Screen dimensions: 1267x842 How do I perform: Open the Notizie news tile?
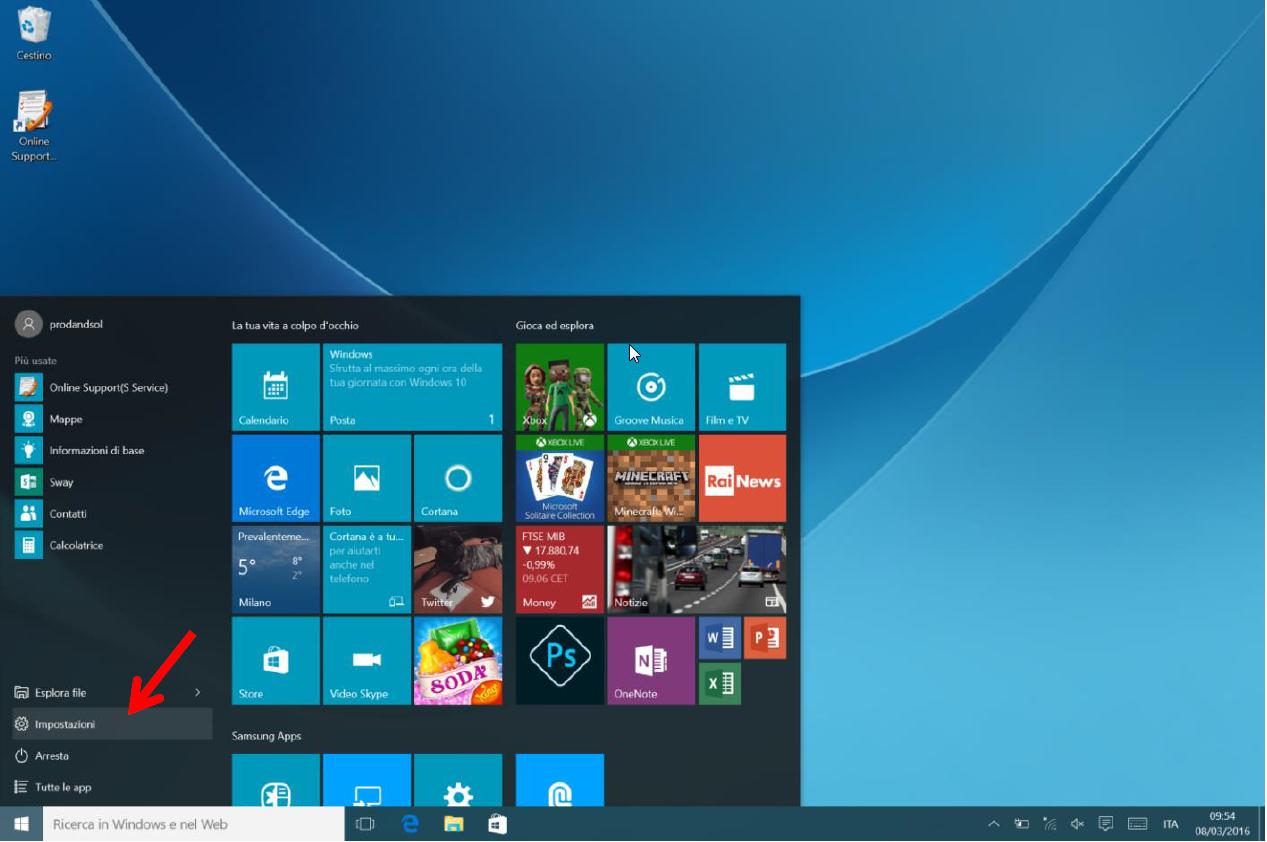point(696,569)
